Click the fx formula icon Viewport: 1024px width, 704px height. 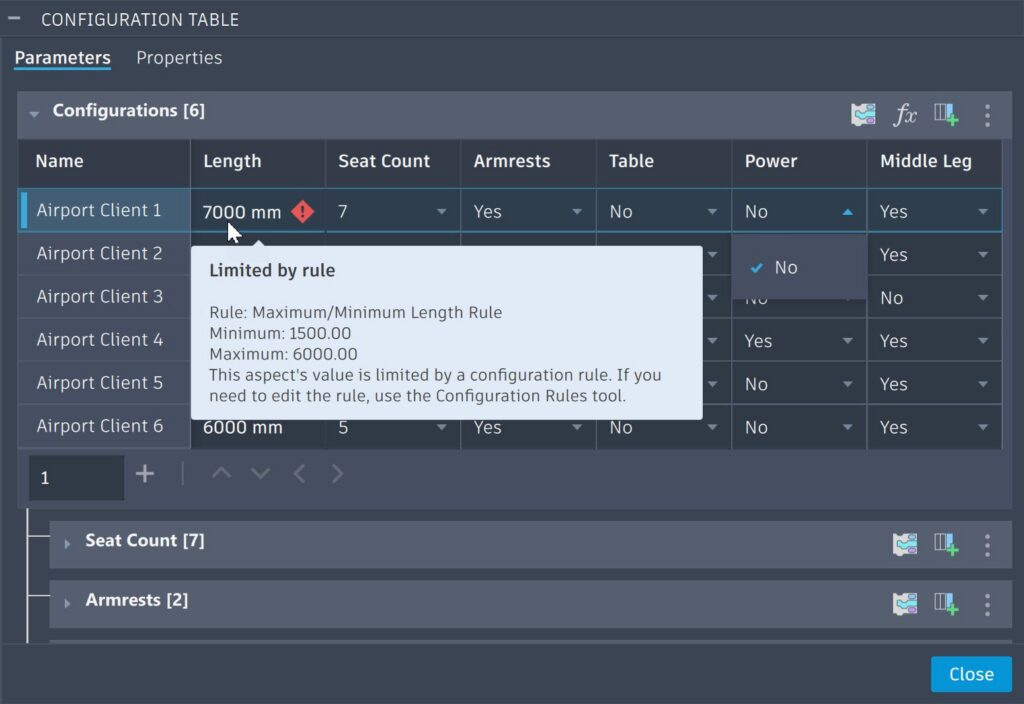904,114
